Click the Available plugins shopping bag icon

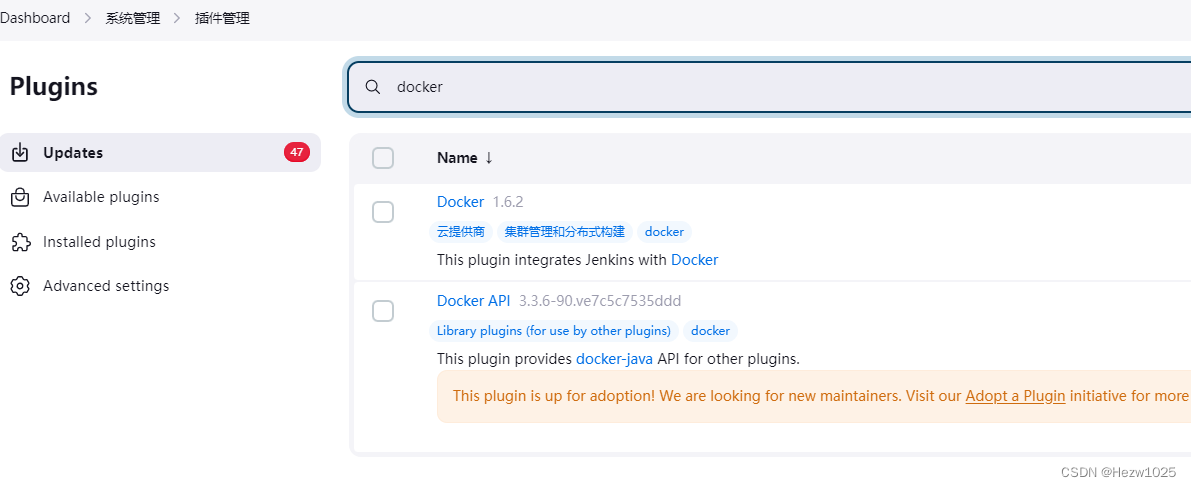coord(20,198)
